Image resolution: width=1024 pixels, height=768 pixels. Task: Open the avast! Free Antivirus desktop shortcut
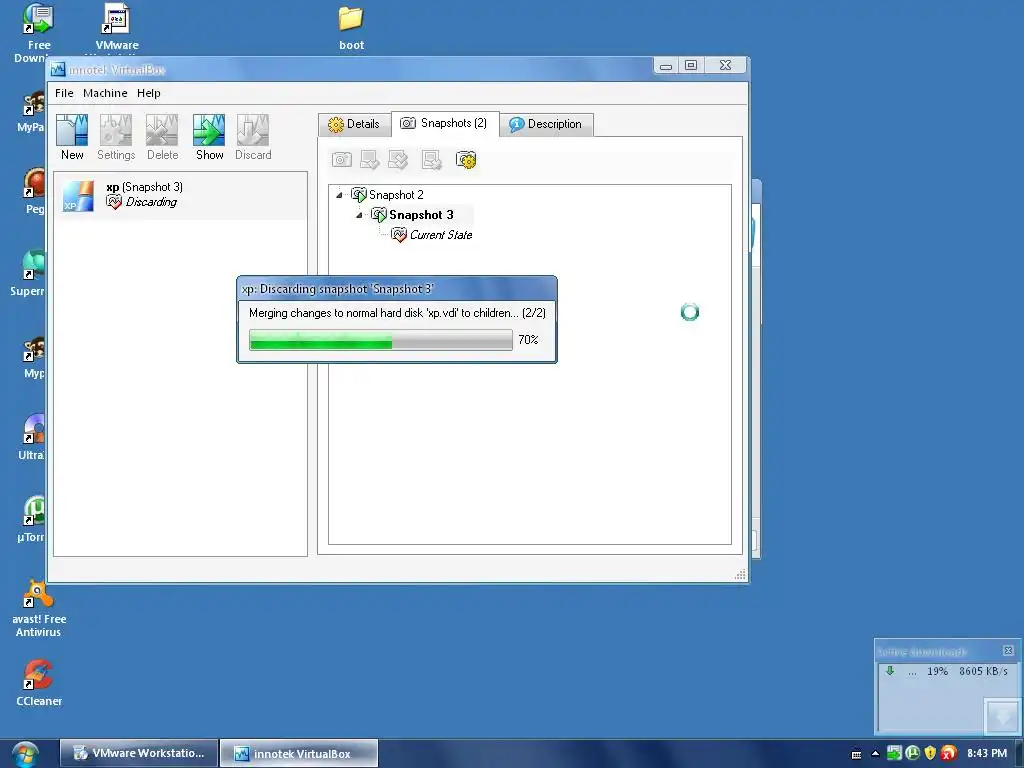point(39,609)
